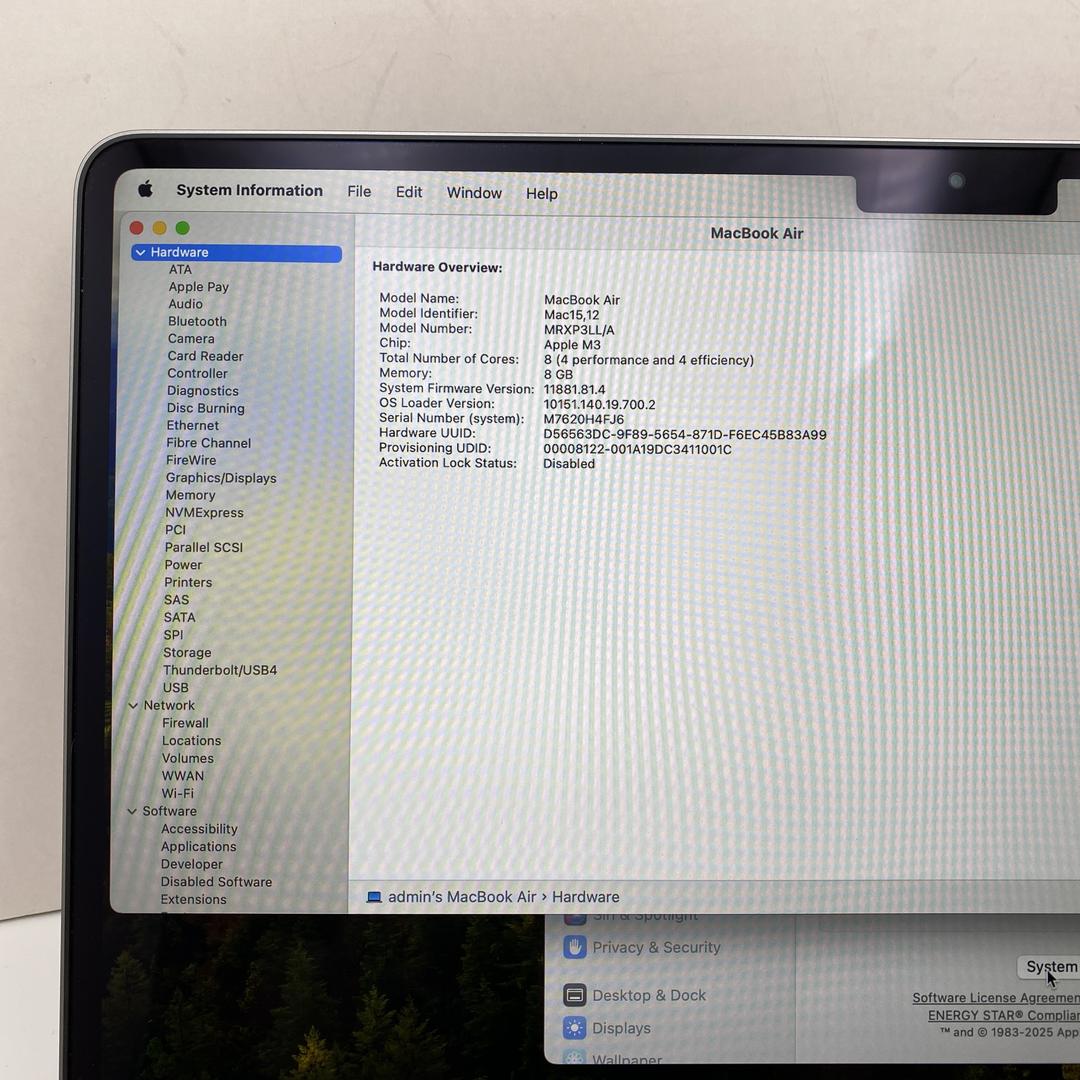Select SPI in the sidebar

tap(173, 635)
